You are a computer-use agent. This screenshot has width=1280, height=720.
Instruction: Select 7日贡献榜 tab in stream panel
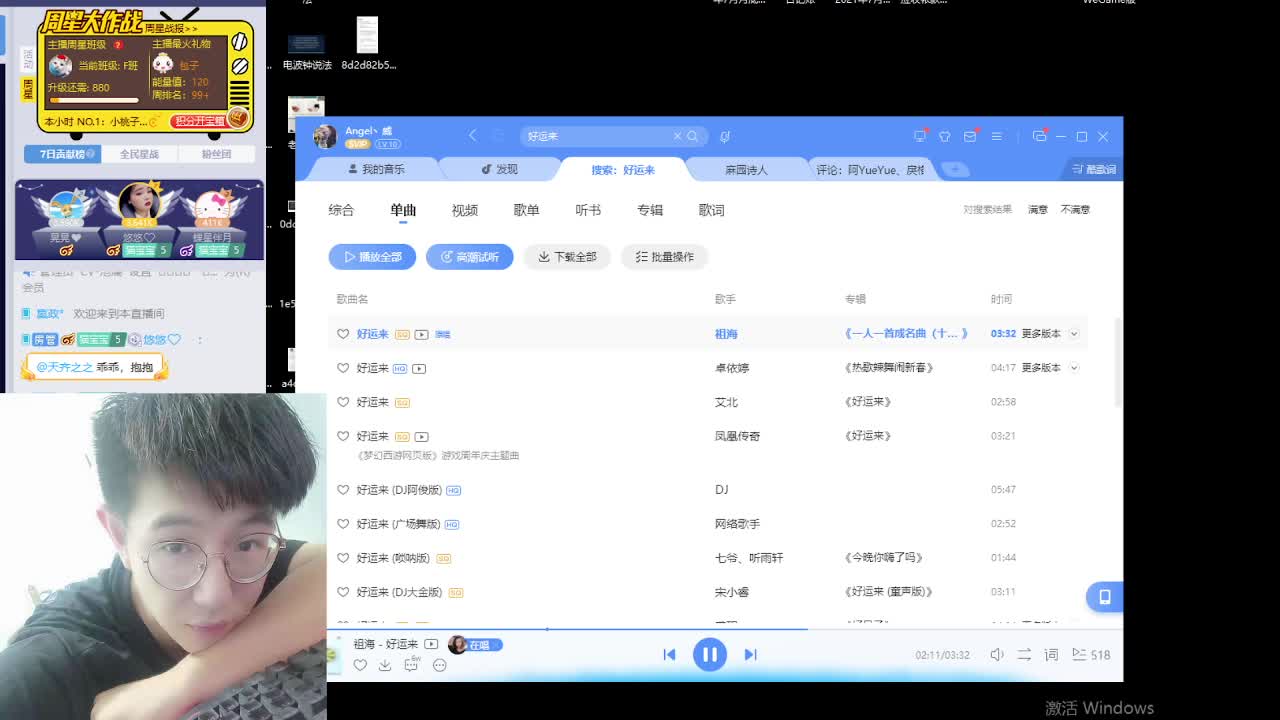tap(62, 154)
